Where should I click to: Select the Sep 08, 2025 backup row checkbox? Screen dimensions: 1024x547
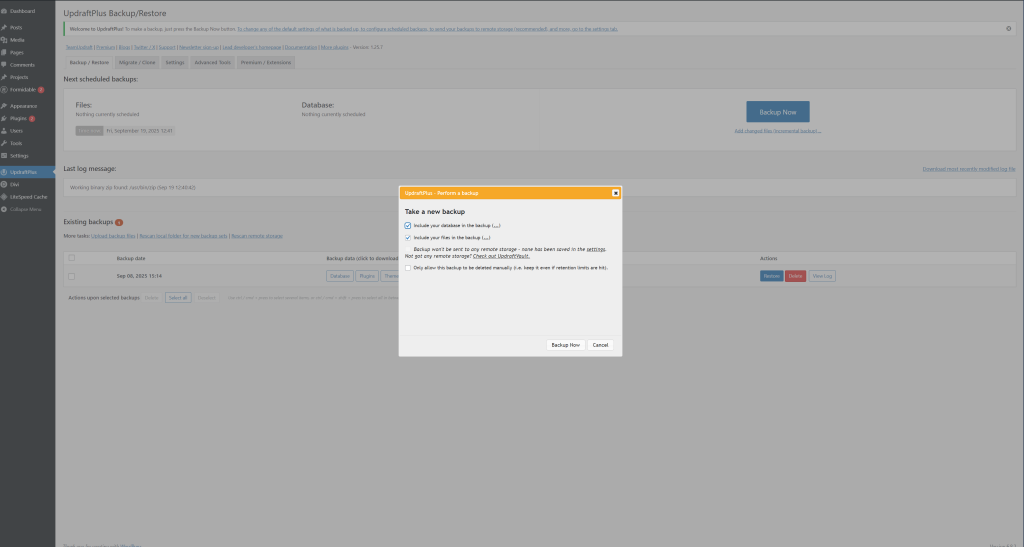coord(71,275)
